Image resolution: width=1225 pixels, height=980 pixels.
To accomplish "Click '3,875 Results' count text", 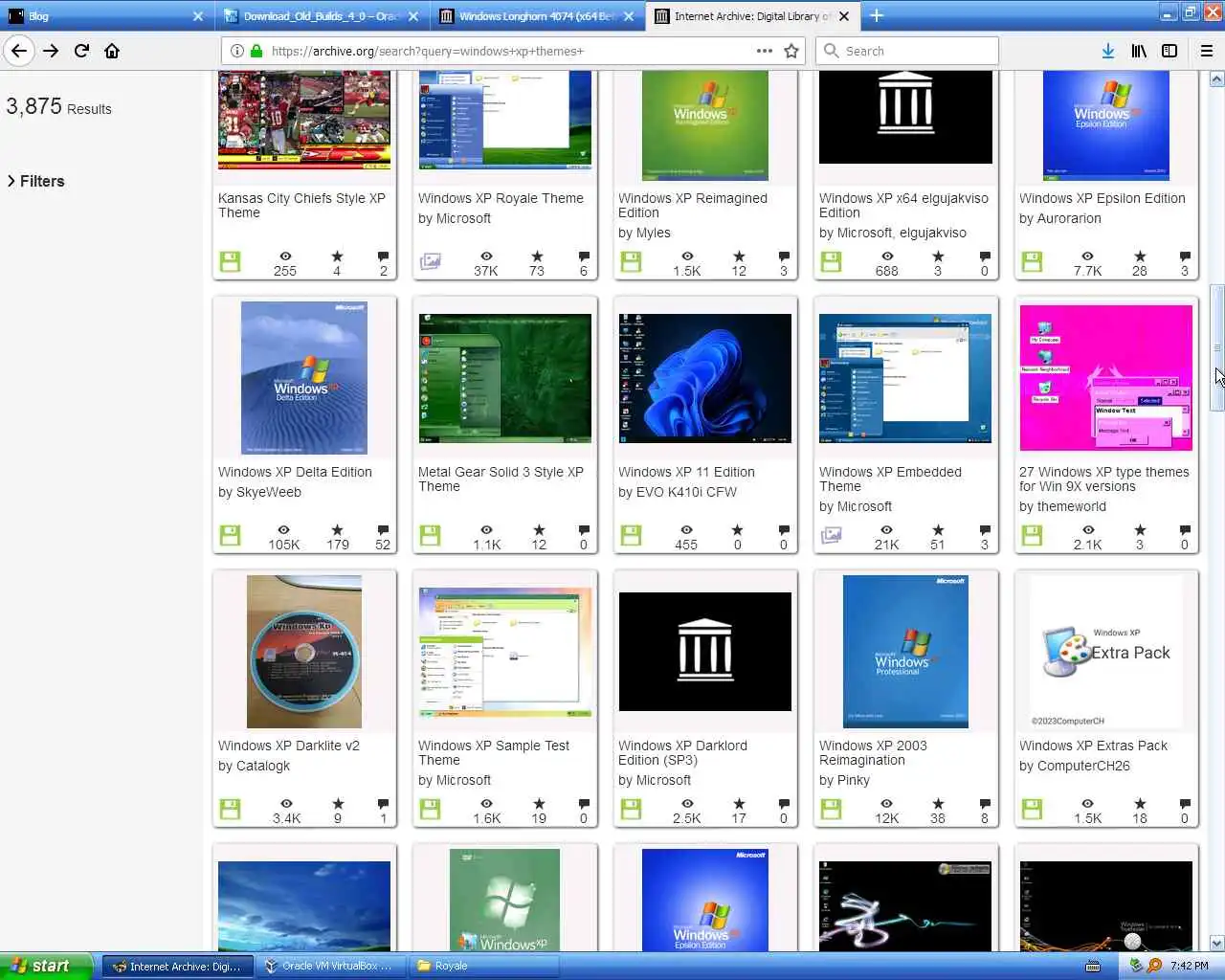I will point(58,107).
